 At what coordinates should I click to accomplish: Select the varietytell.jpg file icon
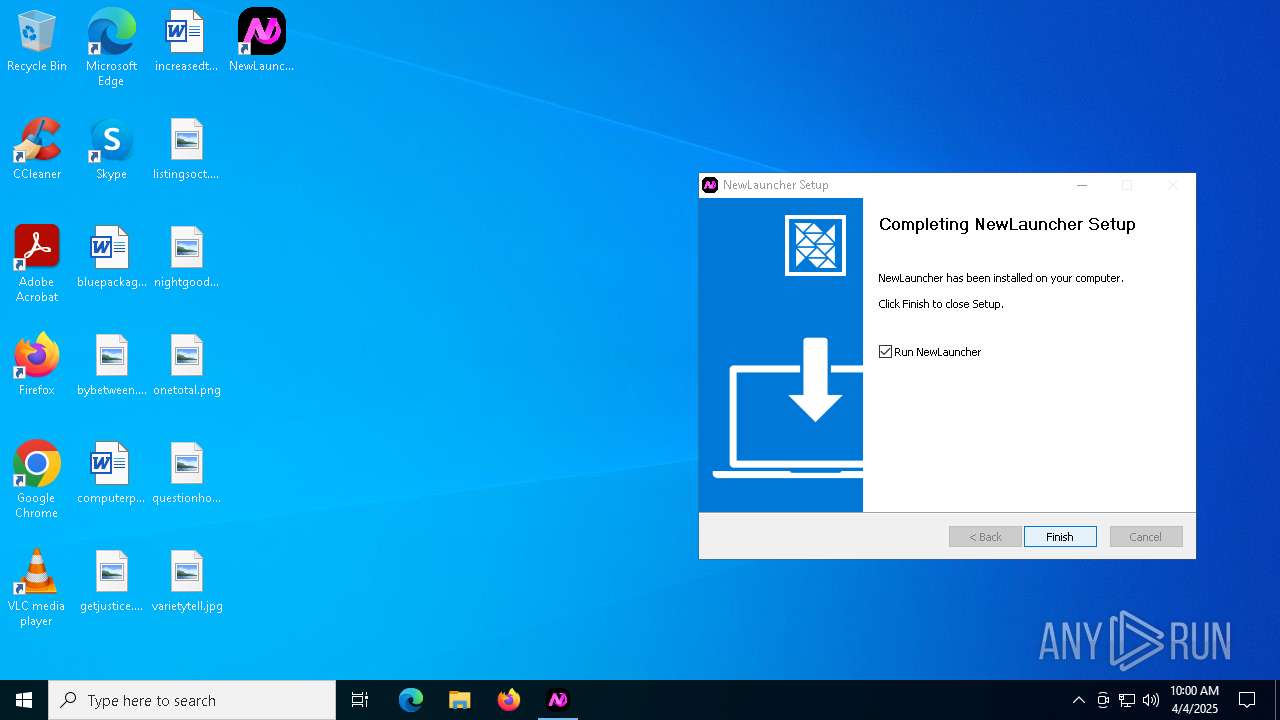[186, 582]
